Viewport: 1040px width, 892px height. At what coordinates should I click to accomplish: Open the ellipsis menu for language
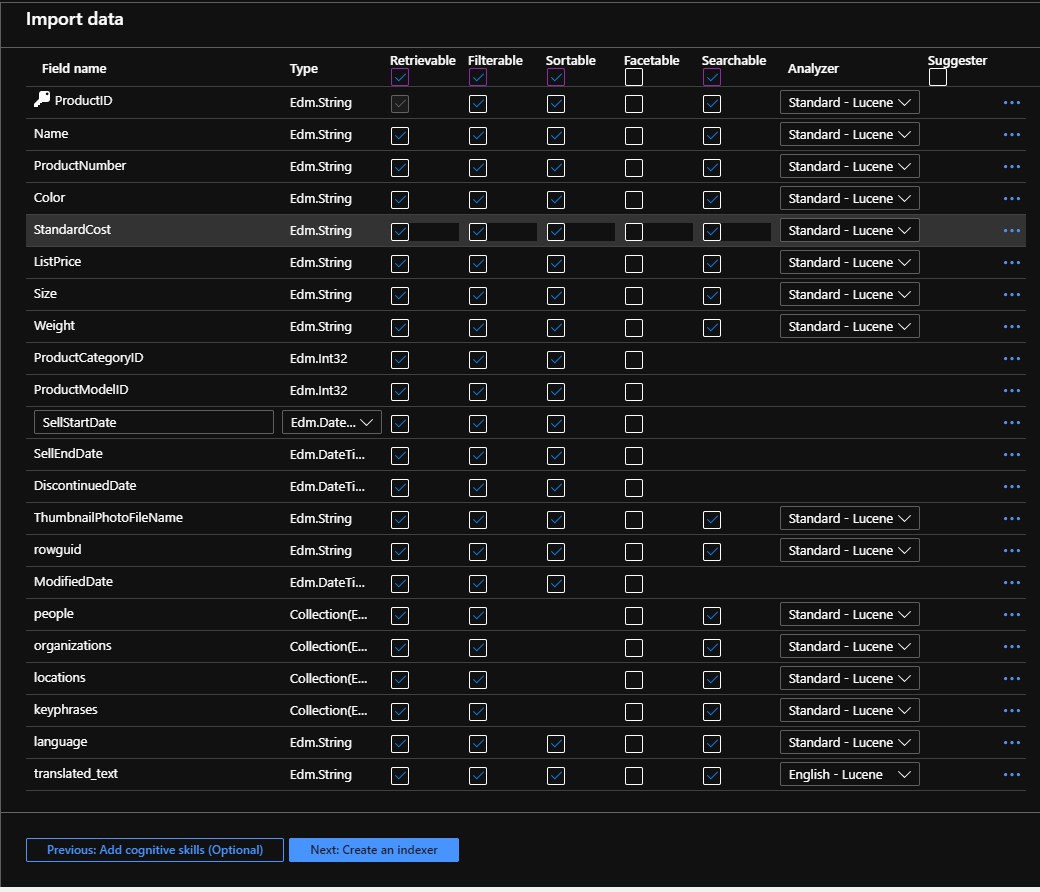click(x=1011, y=742)
